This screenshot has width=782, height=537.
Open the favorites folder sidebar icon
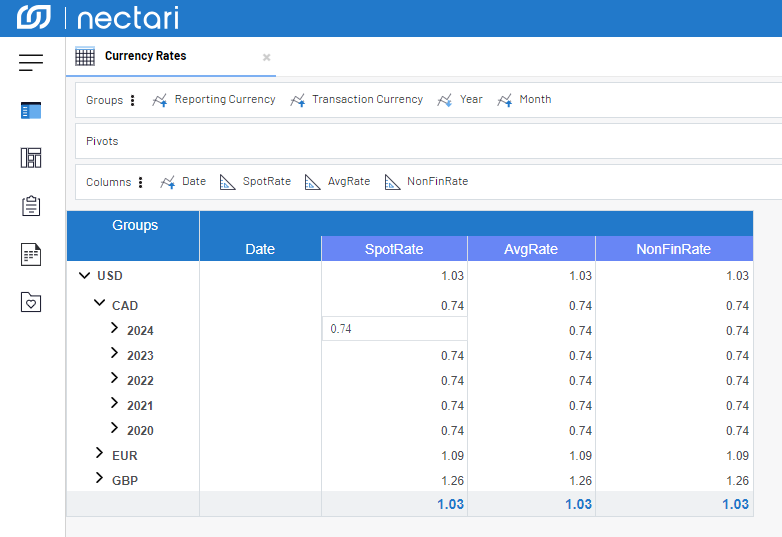(31, 302)
